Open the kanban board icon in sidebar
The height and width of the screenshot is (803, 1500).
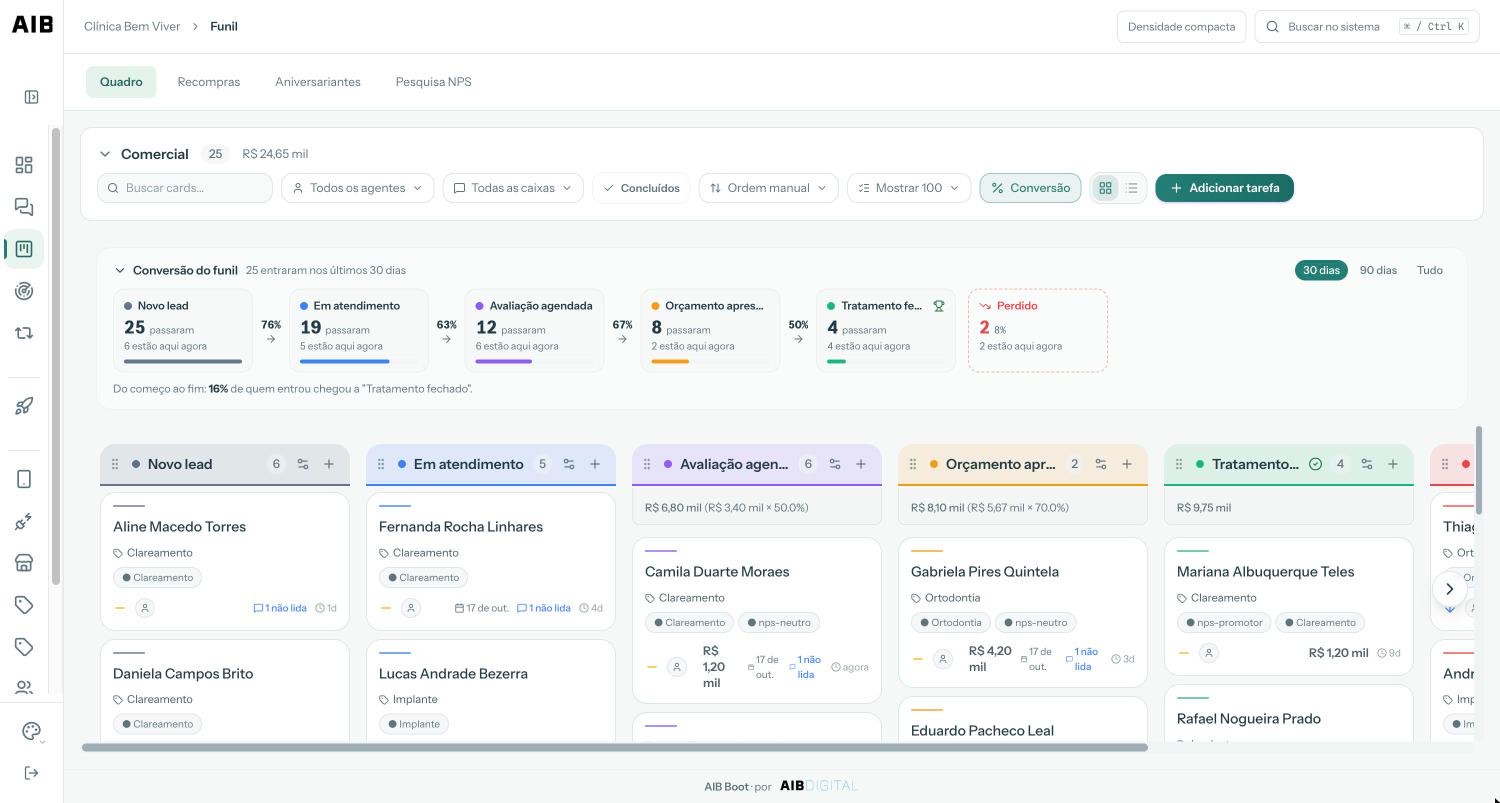24,249
